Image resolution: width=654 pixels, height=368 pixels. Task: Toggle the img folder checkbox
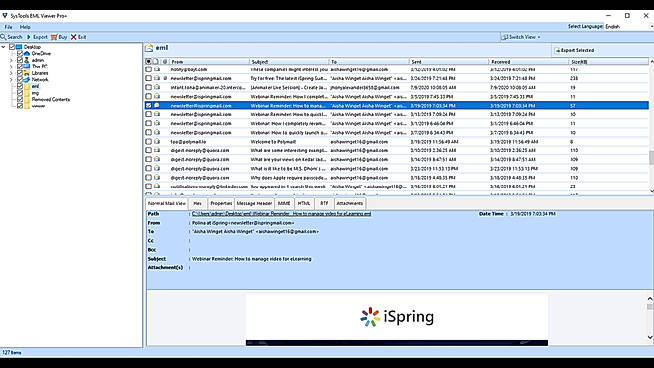pos(20,93)
